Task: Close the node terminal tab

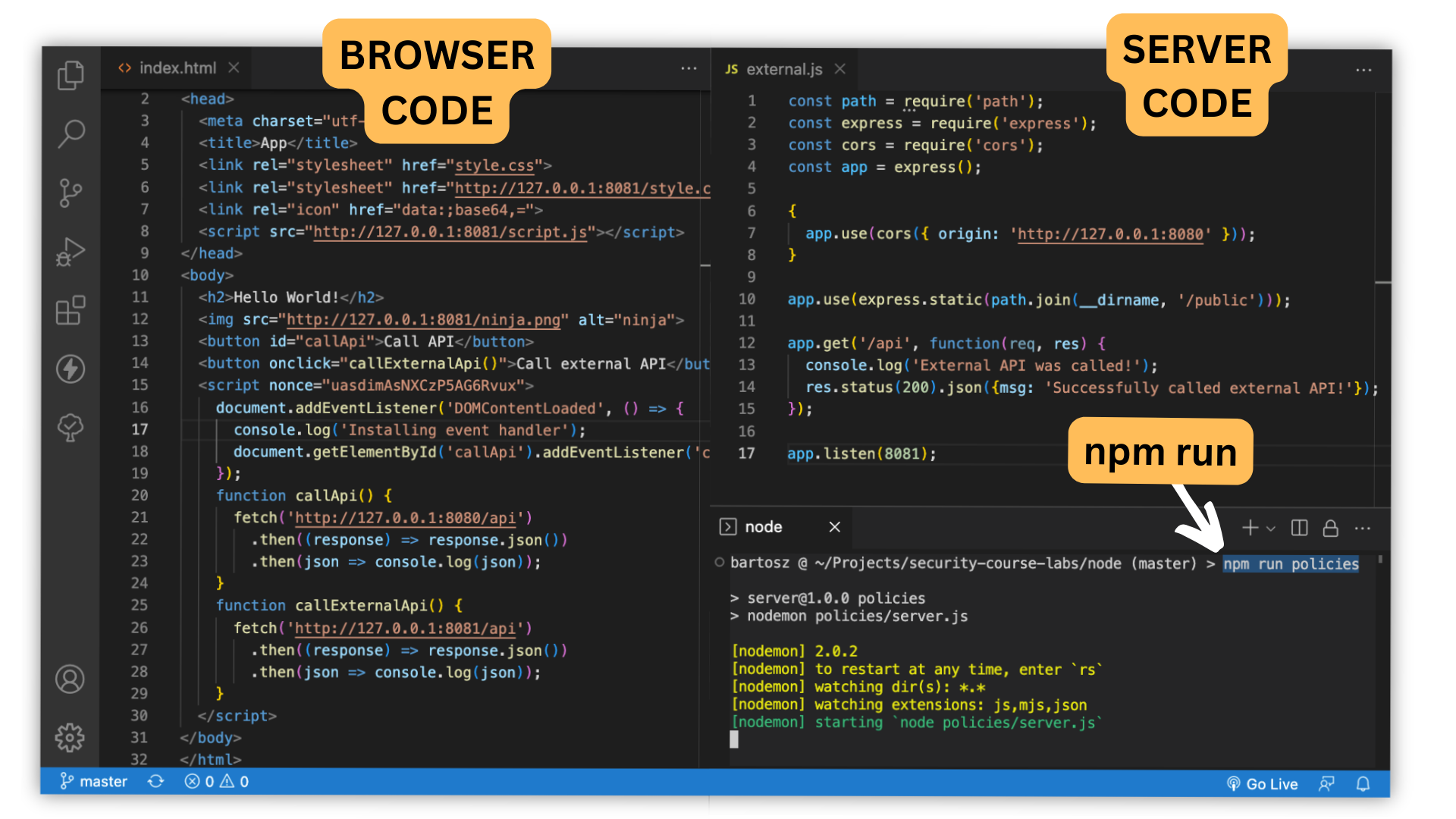Action: click(835, 527)
